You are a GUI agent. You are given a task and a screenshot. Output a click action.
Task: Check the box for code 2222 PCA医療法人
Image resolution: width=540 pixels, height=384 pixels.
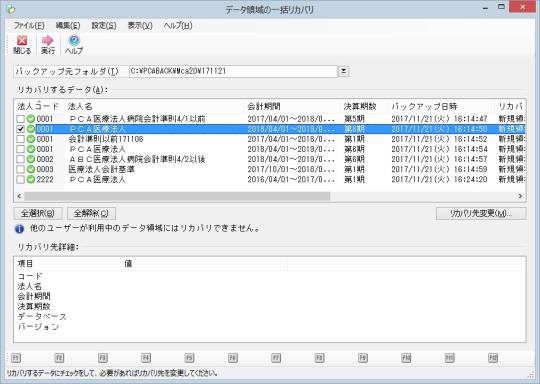21,179
